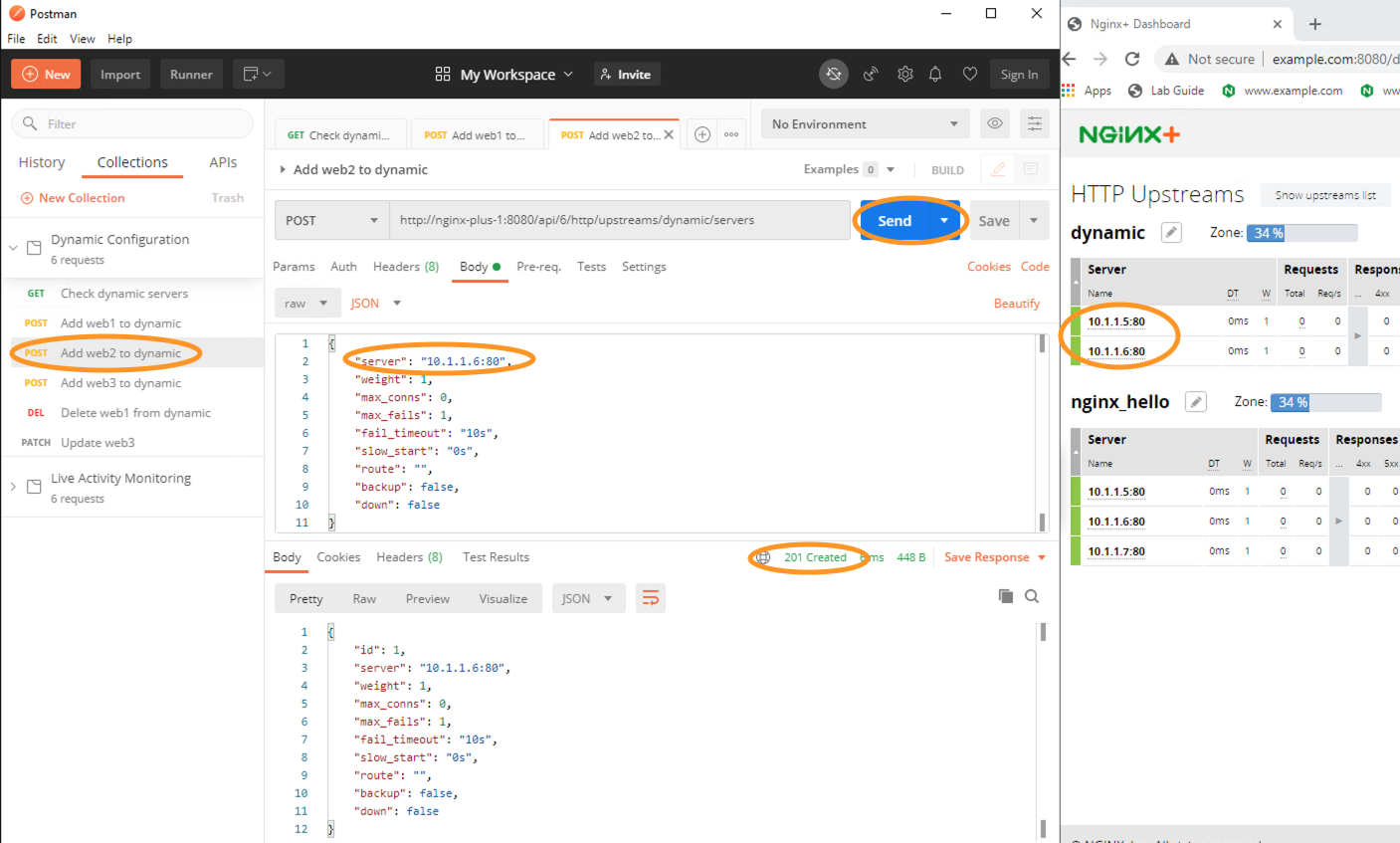Switch to POST Add web1 to... tab

pyautogui.click(x=476, y=135)
